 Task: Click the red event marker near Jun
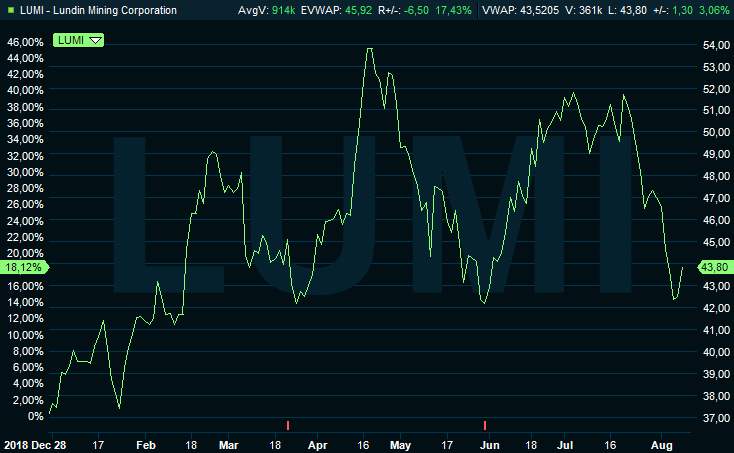coord(485,425)
